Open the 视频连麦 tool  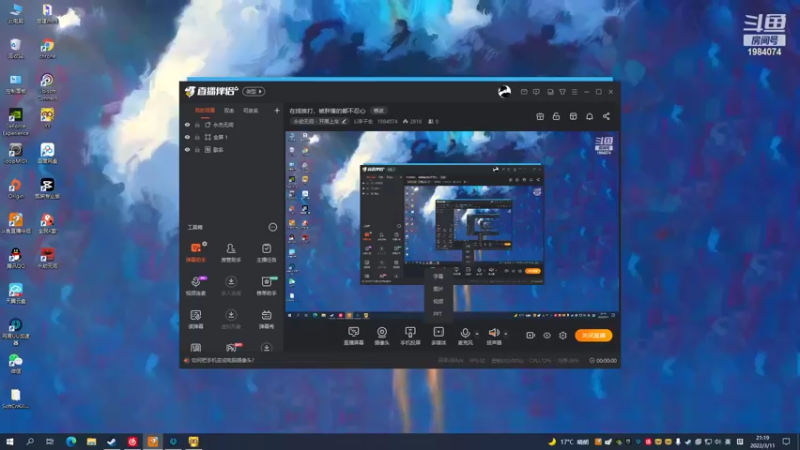point(196,286)
